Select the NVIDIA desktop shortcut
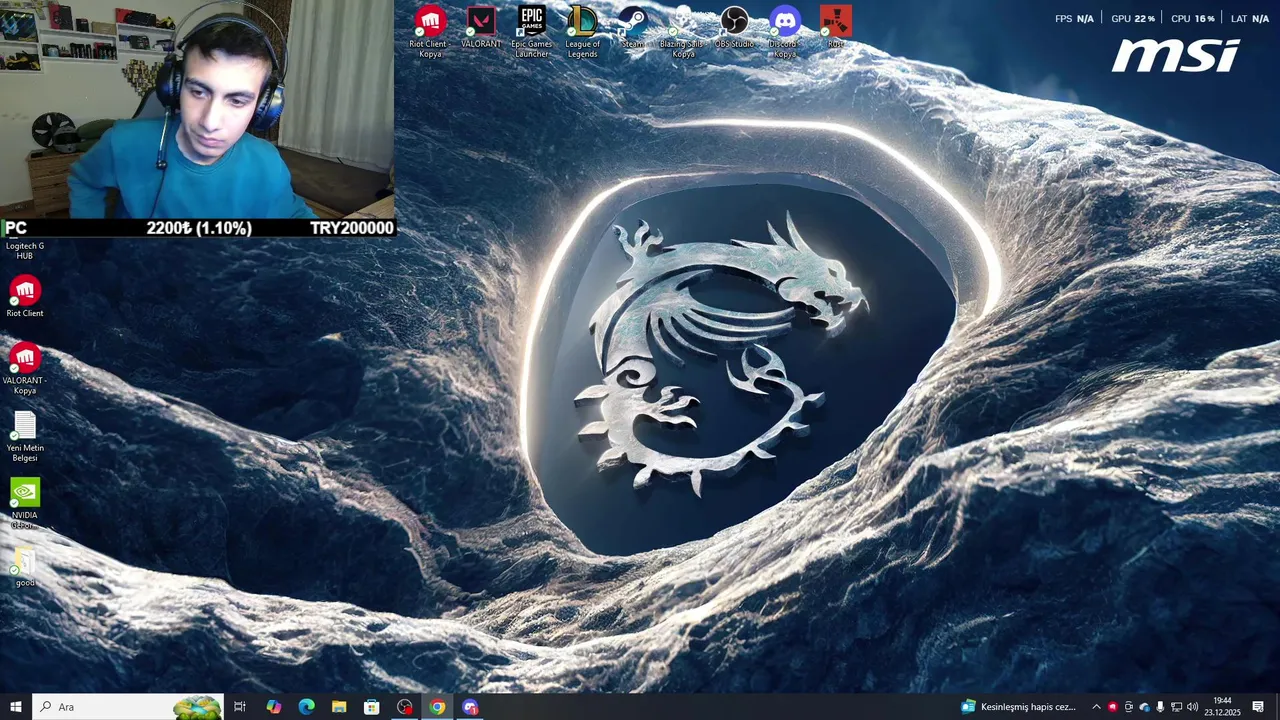1280x720 pixels. click(25, 503)
